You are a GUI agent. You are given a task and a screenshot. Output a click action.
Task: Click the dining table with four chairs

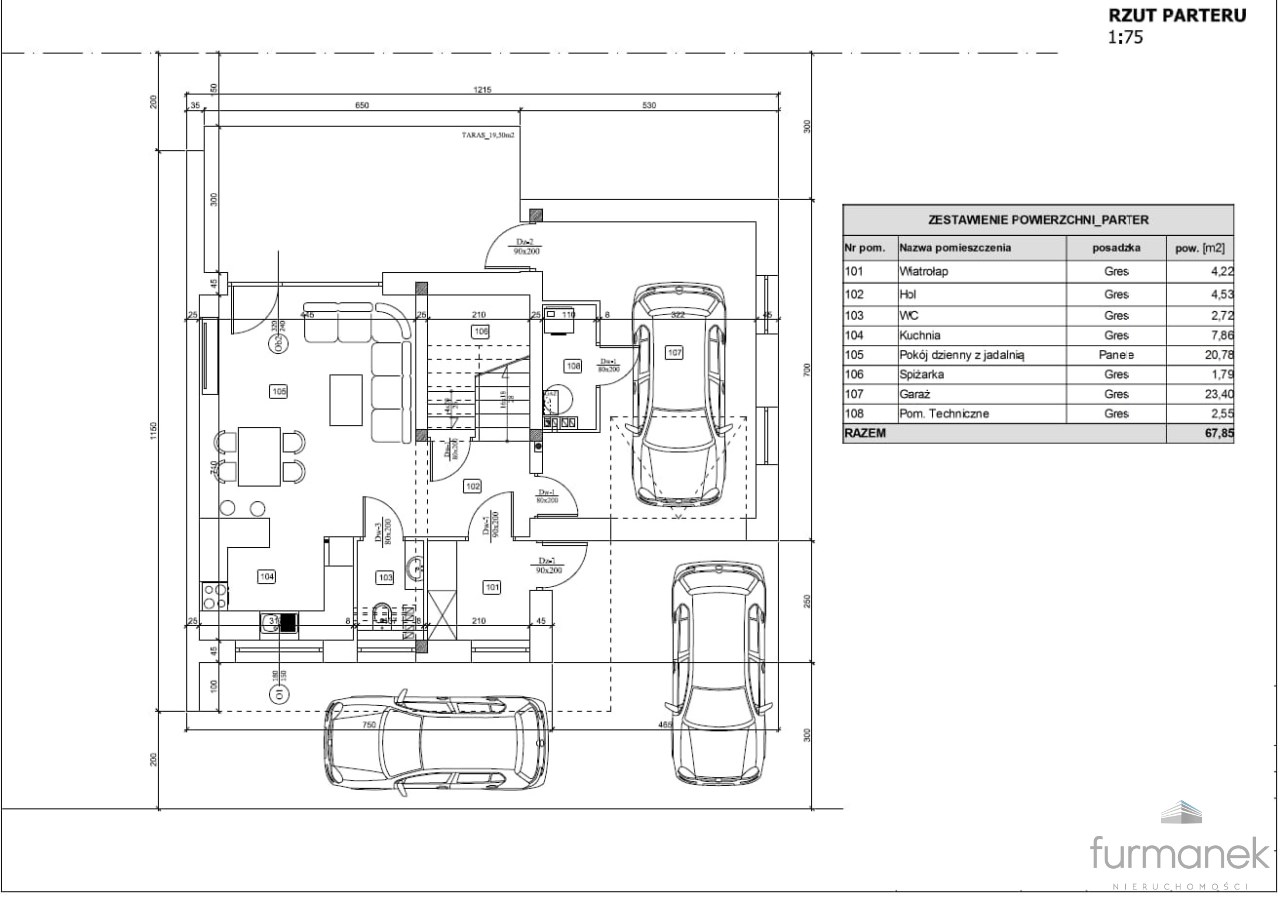pos(260,454)
